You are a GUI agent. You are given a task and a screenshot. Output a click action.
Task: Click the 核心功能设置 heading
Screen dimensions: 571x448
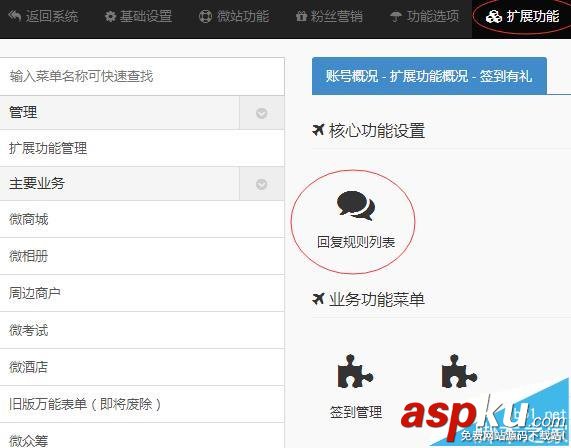tap(377, 130)
